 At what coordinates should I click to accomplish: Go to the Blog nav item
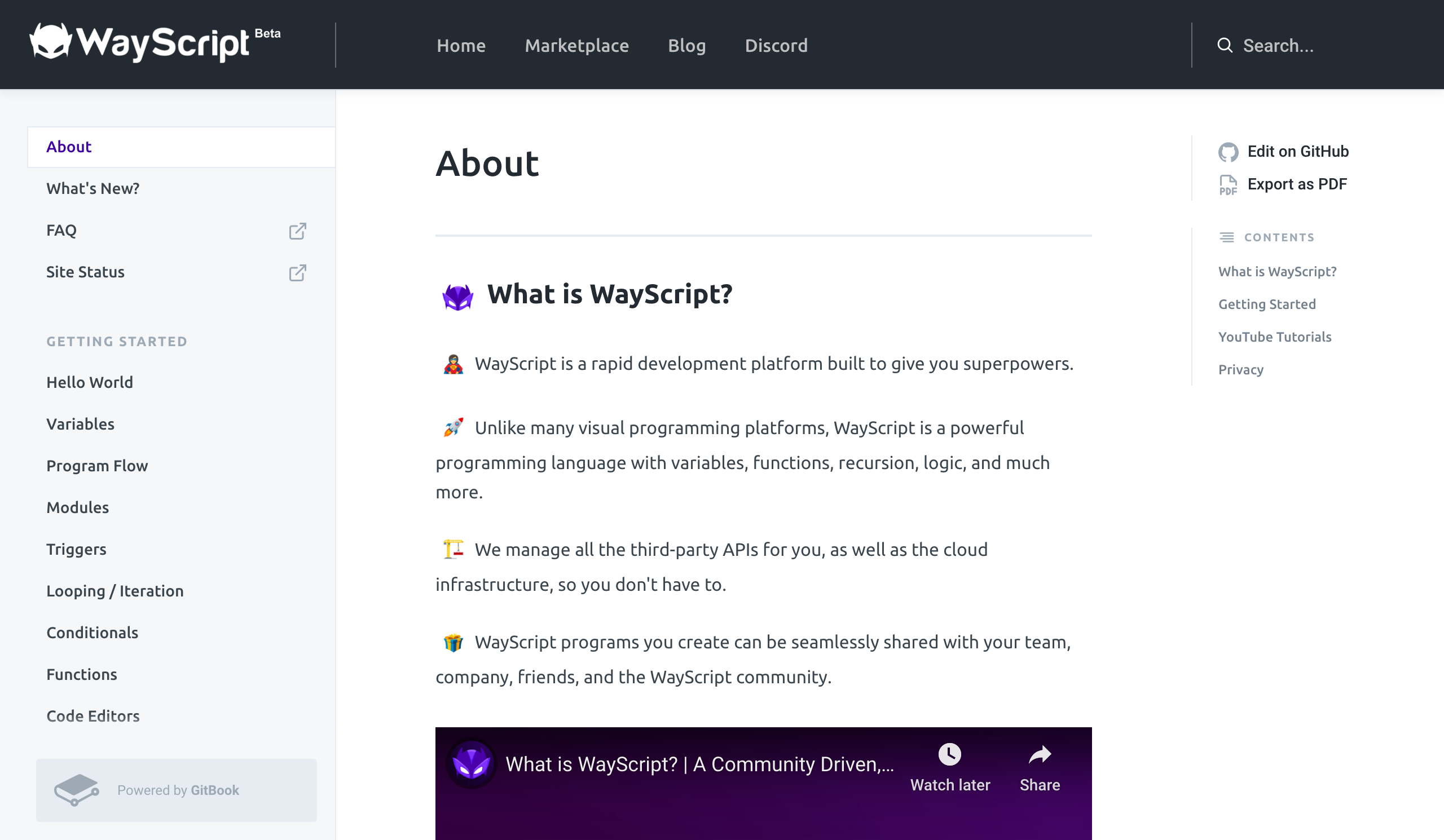click(x=686, y=45)
